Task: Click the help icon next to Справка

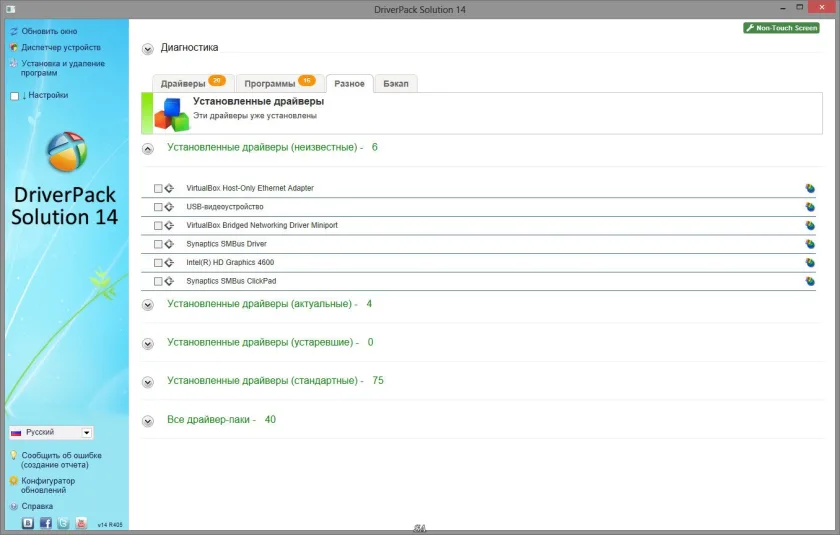Action: pos(14,506)
